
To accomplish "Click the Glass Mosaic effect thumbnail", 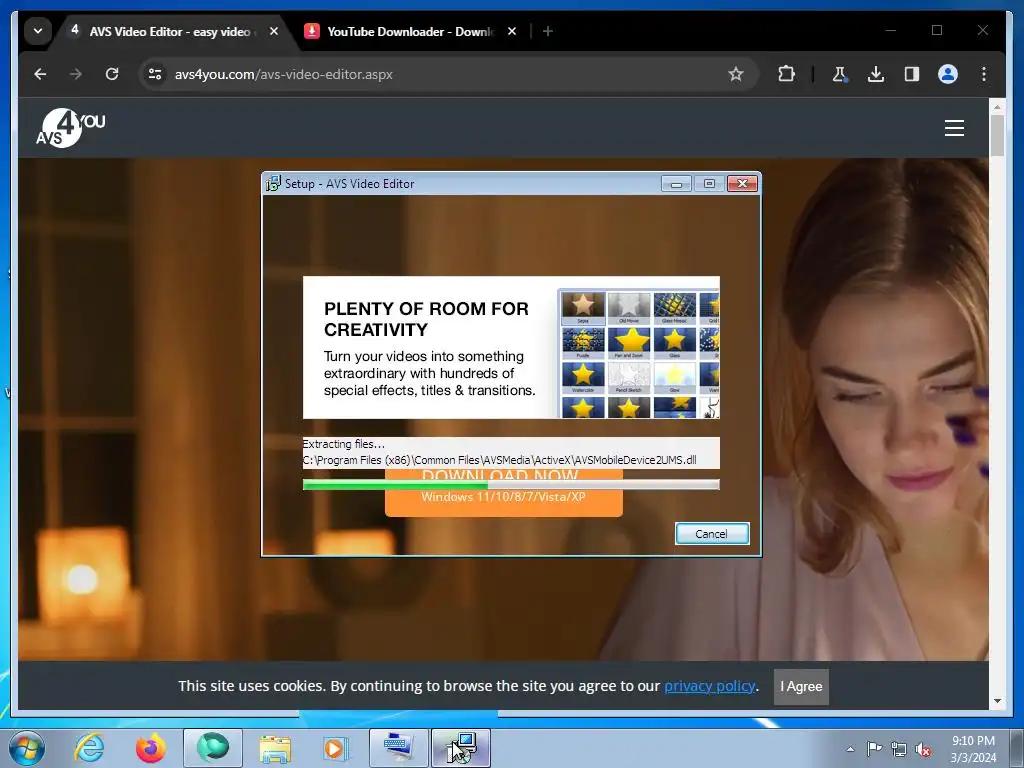I will coord(675,308).
